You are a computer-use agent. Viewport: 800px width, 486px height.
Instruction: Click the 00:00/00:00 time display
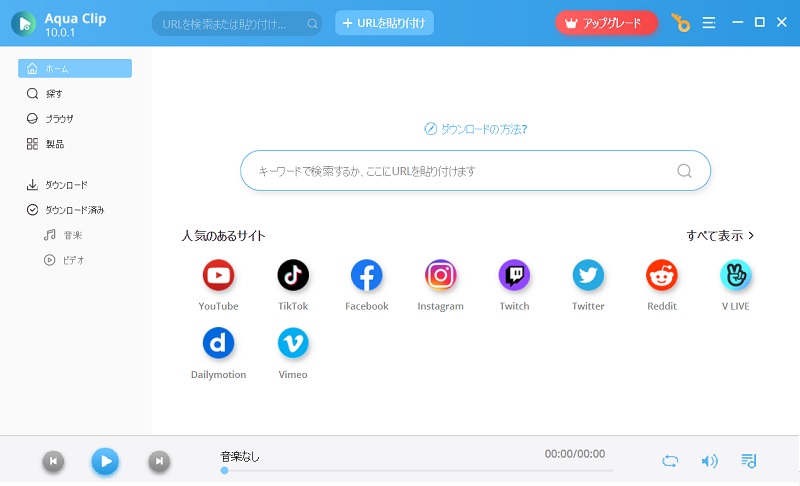tap(575, 454)
